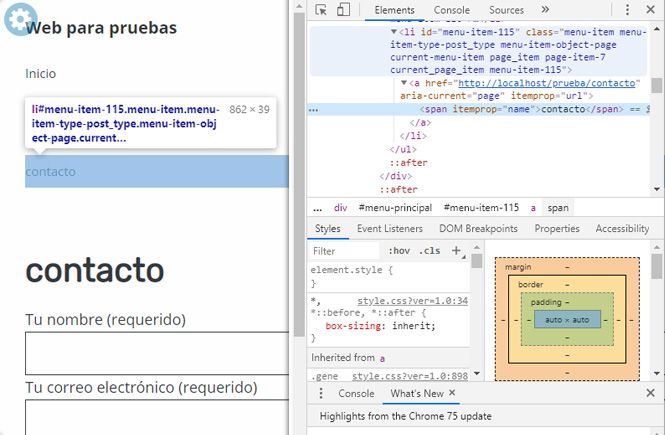The image size is (665, 435).
Task: Select the drawer Console tab
Action: [x=356, y=393]
